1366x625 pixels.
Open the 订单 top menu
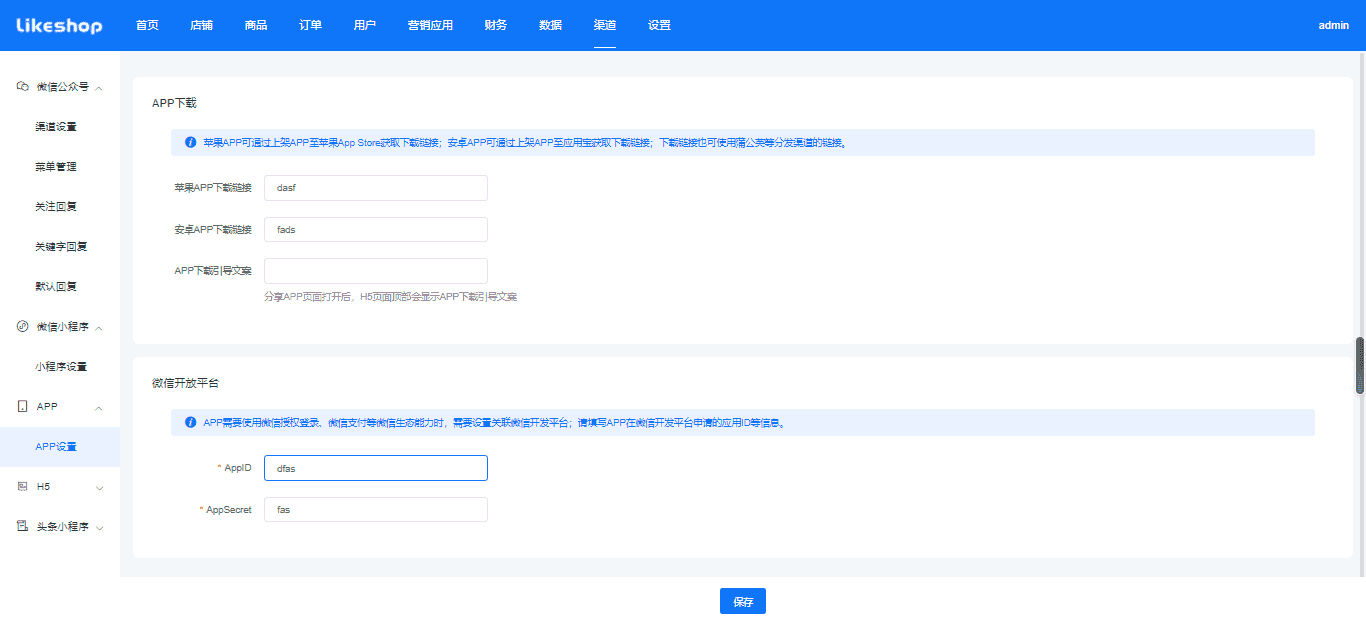click(x=310, y=25)
